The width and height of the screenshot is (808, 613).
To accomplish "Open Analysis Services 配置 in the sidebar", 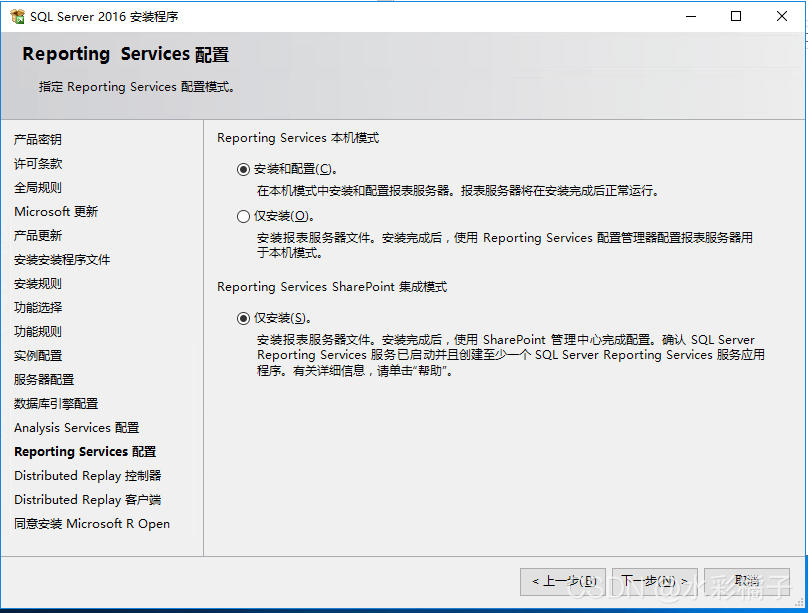I will point(76,428).
